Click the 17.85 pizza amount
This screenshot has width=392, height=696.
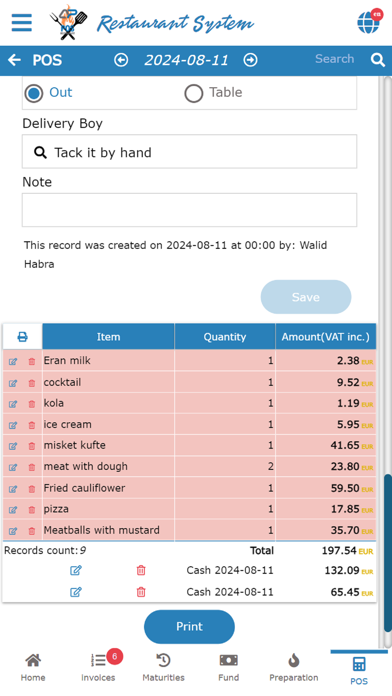pos(345,509)
